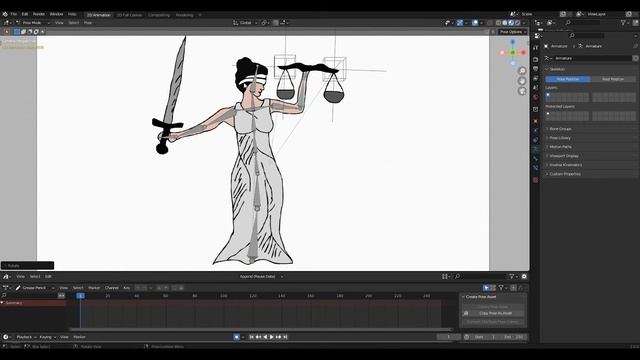Image resolution: width=640 pixels, height=360 pixels.
Task: Open the Grease Pencil dope sheet mode dropdown
Action: tap(35, 288)
